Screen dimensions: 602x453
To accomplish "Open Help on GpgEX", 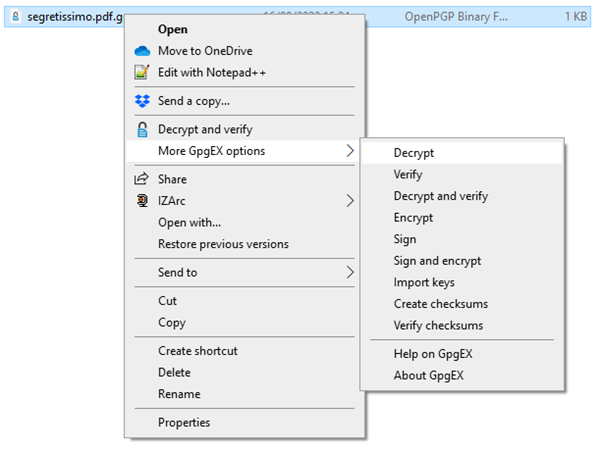I will 430,354.
